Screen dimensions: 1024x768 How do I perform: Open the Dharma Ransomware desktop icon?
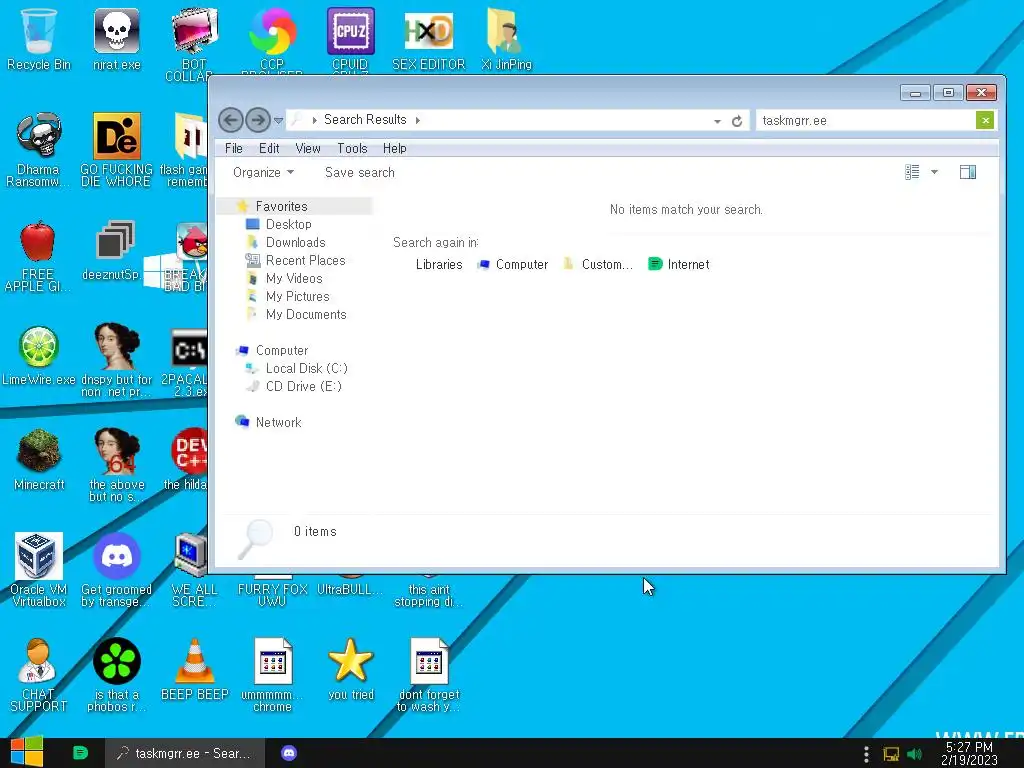coord(39,150)
